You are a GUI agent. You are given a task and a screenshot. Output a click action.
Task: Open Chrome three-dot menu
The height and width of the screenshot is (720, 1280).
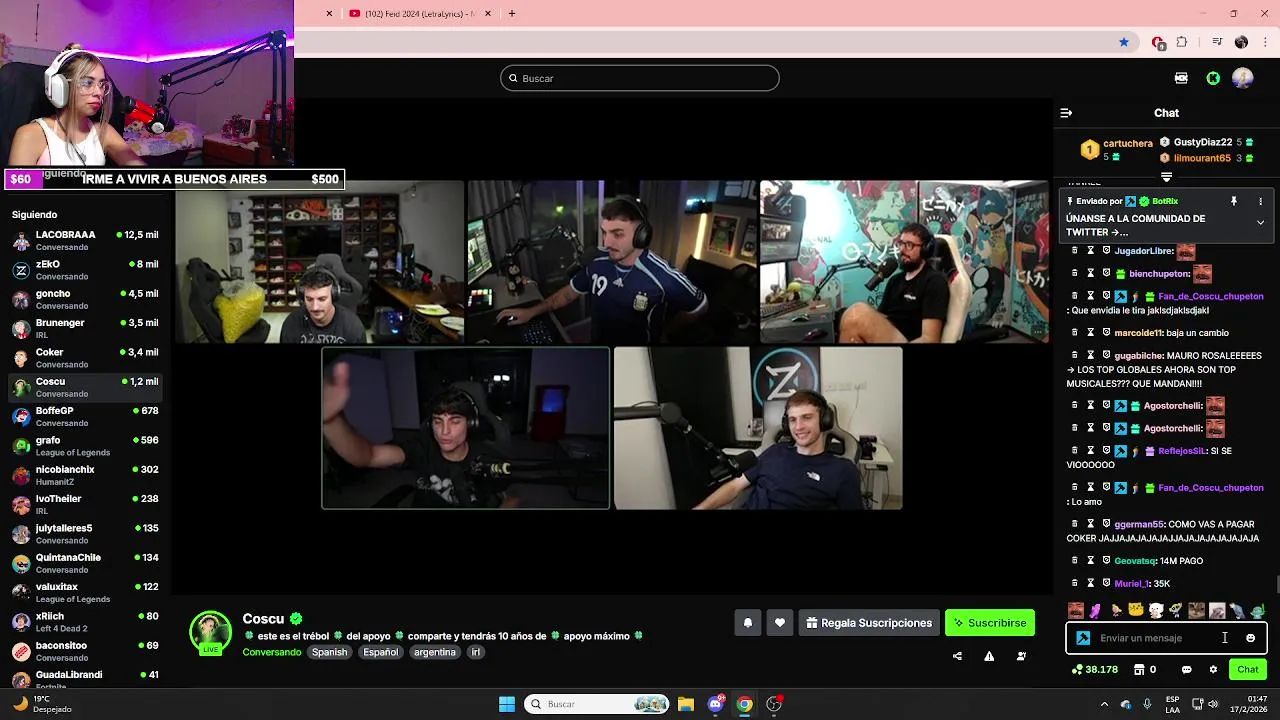[x=1266, y=42]
